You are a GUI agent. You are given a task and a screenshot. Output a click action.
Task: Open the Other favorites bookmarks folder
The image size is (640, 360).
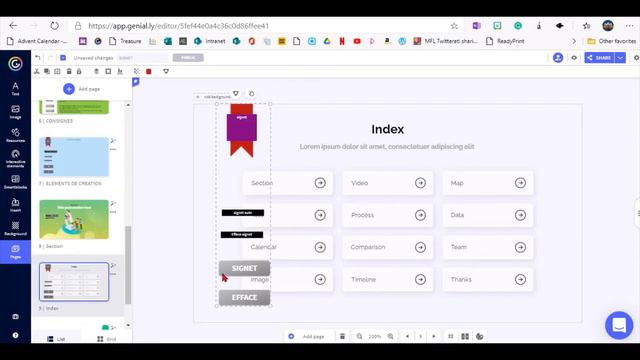[x=611, y=41]
